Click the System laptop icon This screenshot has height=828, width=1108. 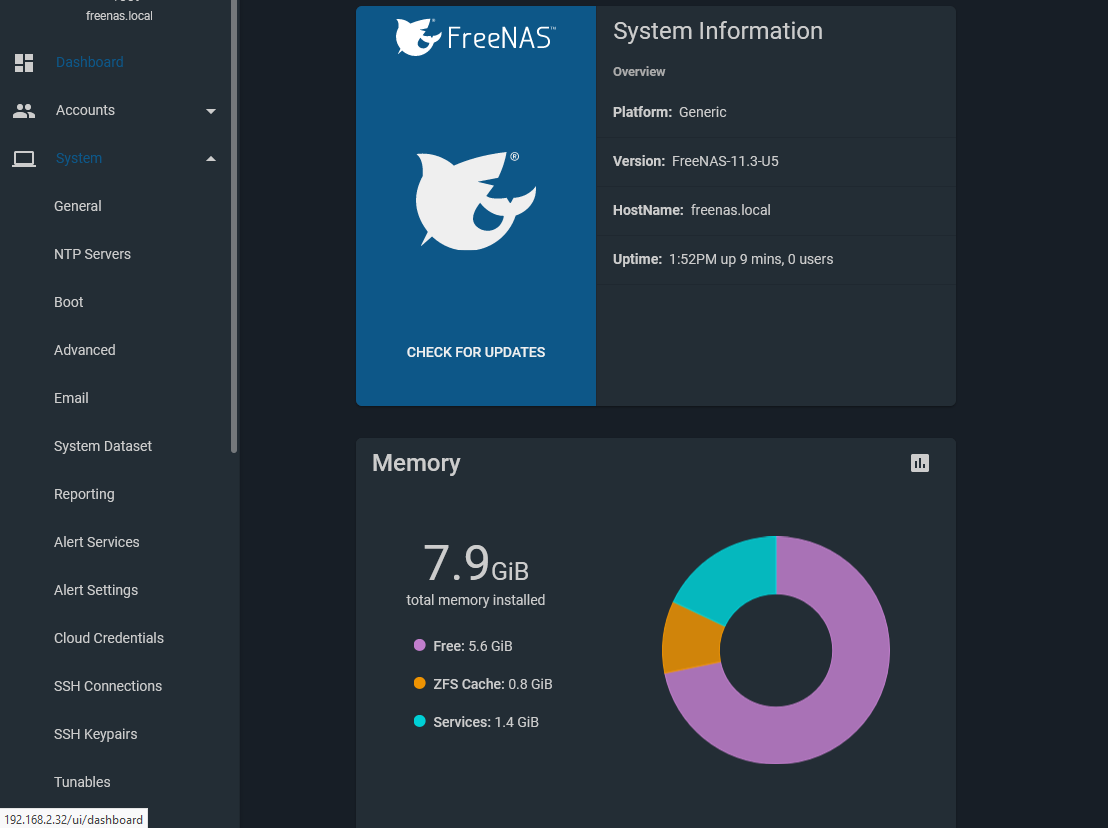pos(24,159)
